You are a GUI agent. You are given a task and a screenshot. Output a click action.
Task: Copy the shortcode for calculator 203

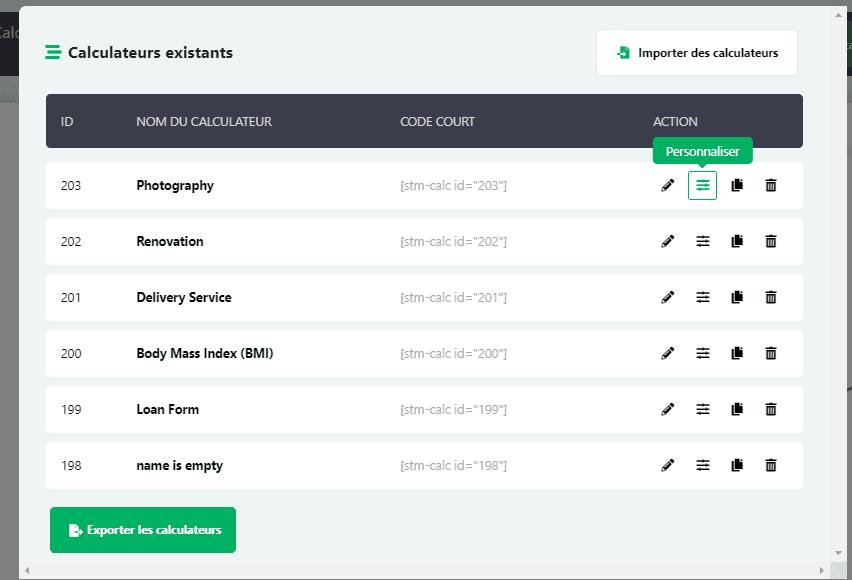click(453, 186)
